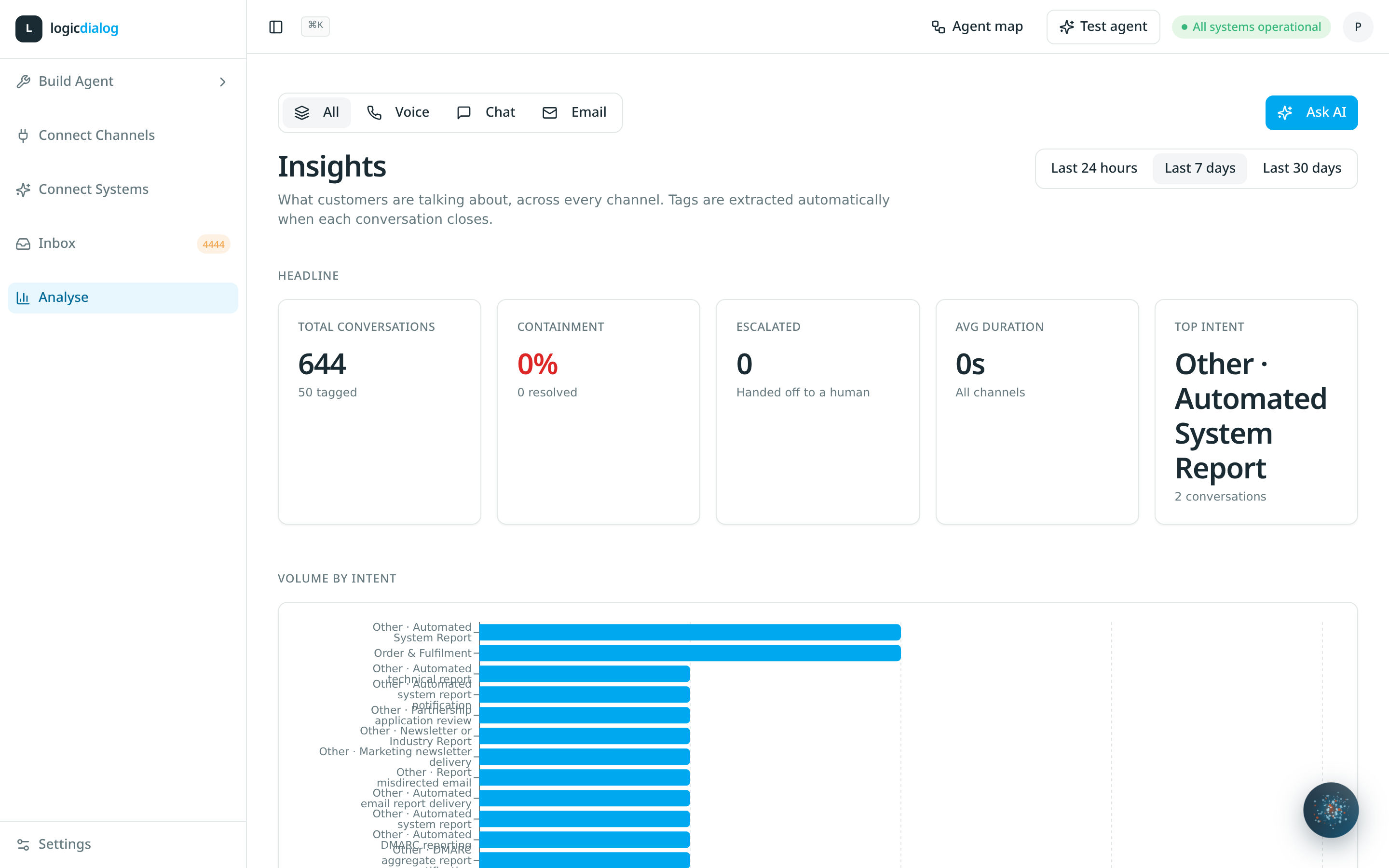Click the Voice phone icon
Screen dimensions: 1389x868
[x=374, y=112]
